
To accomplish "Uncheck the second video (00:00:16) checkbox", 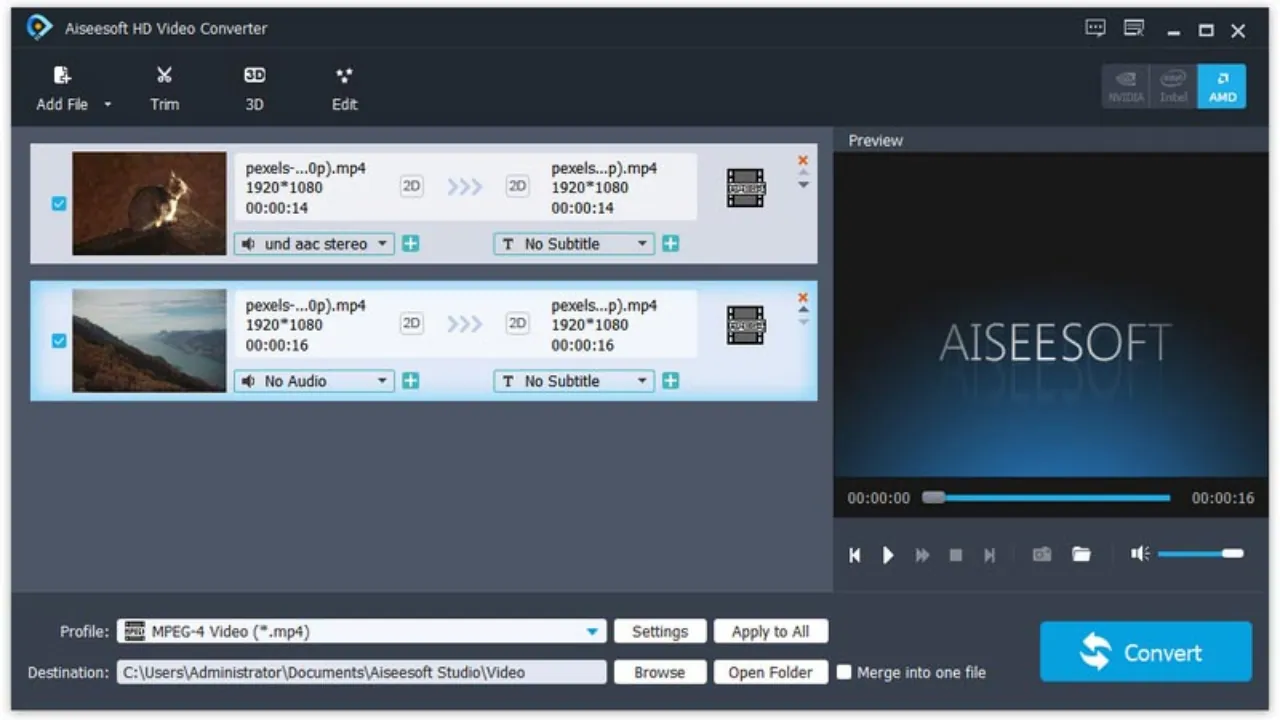I will click(x=59, y=340).
